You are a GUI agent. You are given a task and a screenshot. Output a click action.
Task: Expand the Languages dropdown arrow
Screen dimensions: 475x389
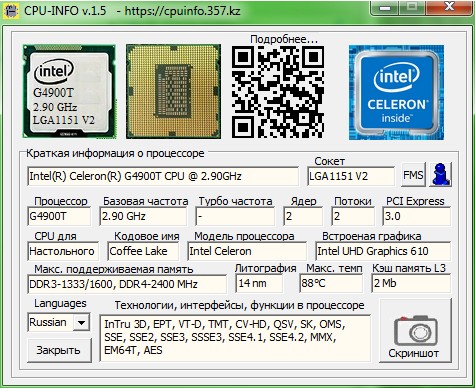(x=81, y=322)
